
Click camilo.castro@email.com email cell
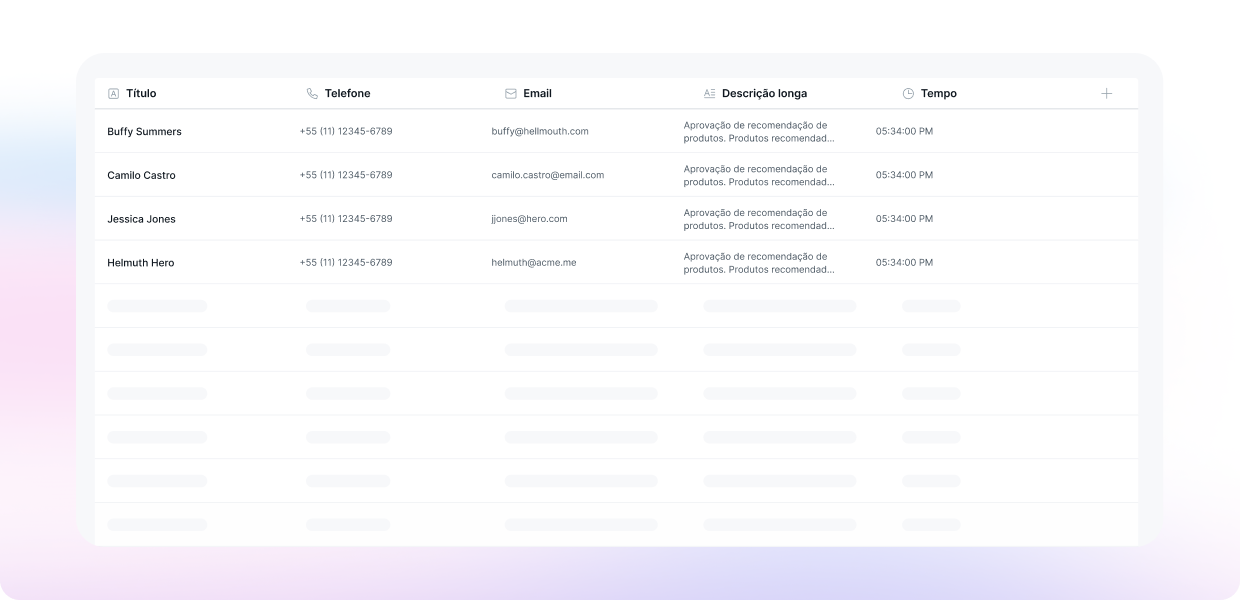[x=547, y=175]
